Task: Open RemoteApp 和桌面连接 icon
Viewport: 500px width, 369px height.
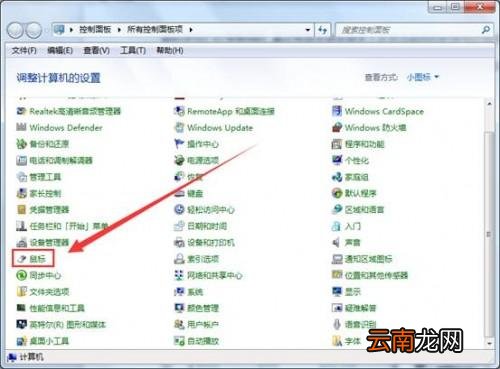Action: [179, 111]
